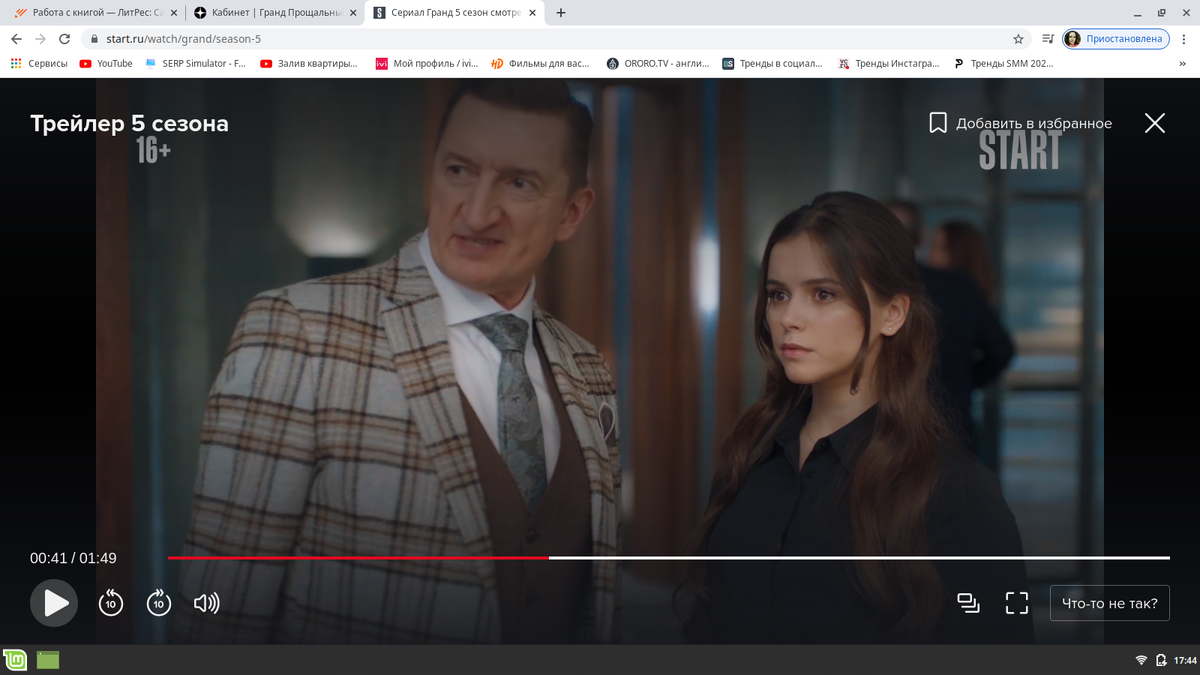Add the trailer via 'Добавить в избранное'

[1021, 123]
